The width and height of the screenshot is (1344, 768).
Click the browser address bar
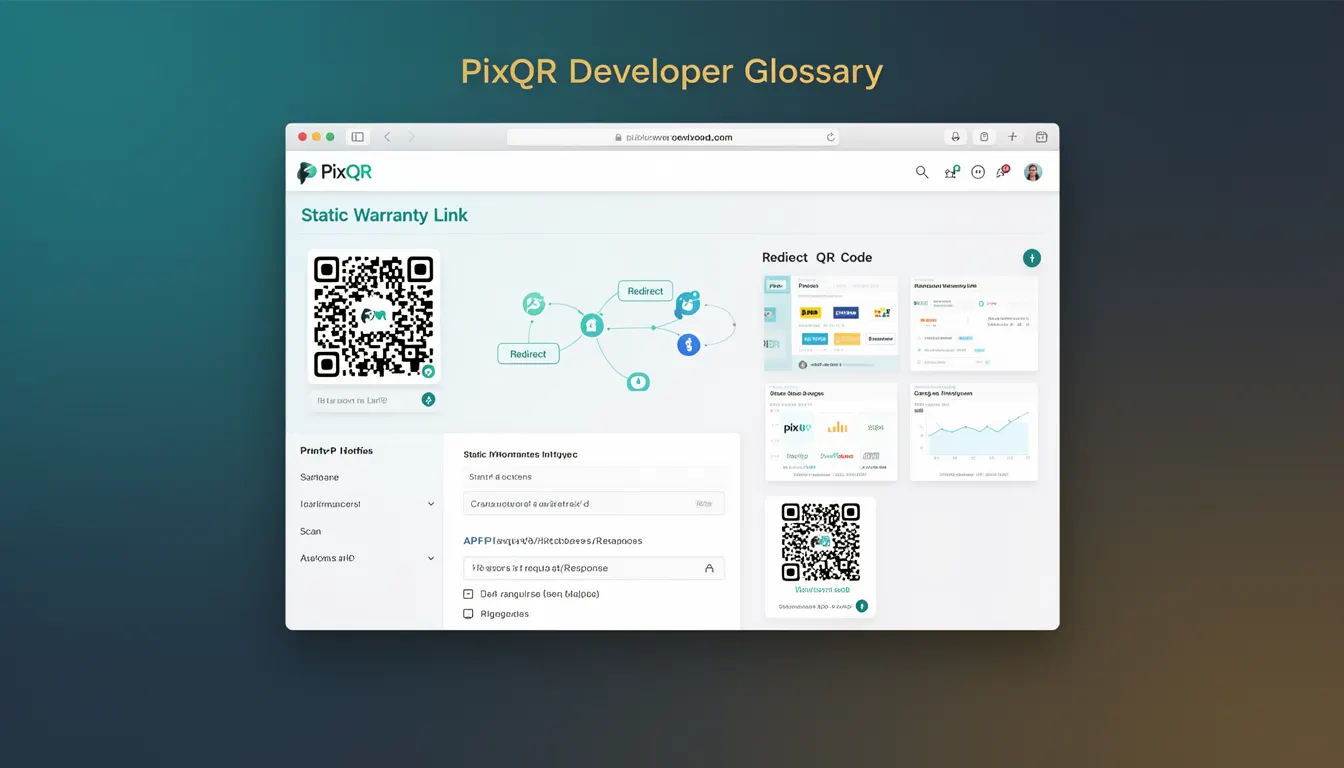coord(674,137)
